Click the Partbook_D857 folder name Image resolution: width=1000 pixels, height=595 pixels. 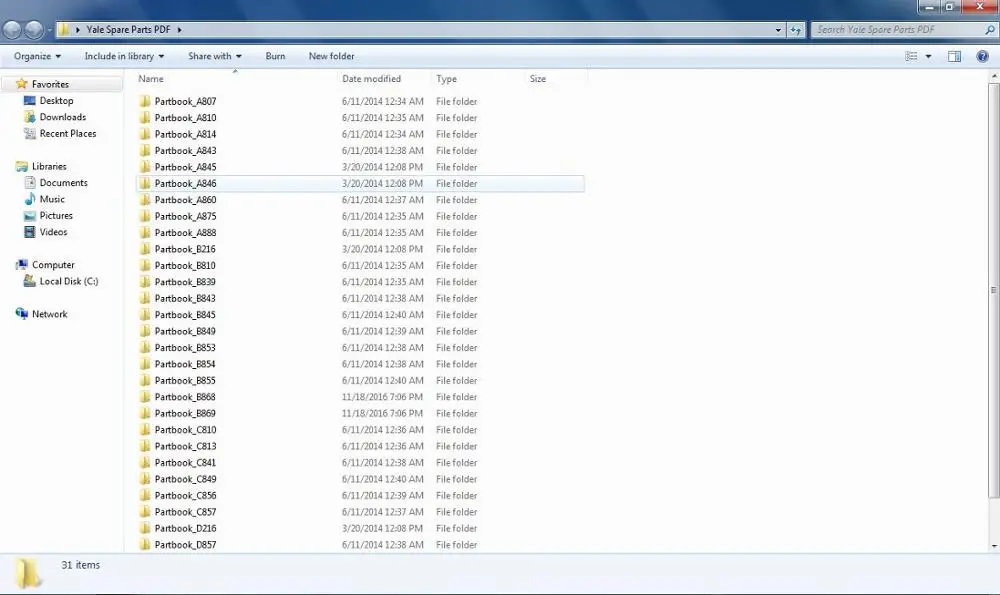tap(185, 545)
